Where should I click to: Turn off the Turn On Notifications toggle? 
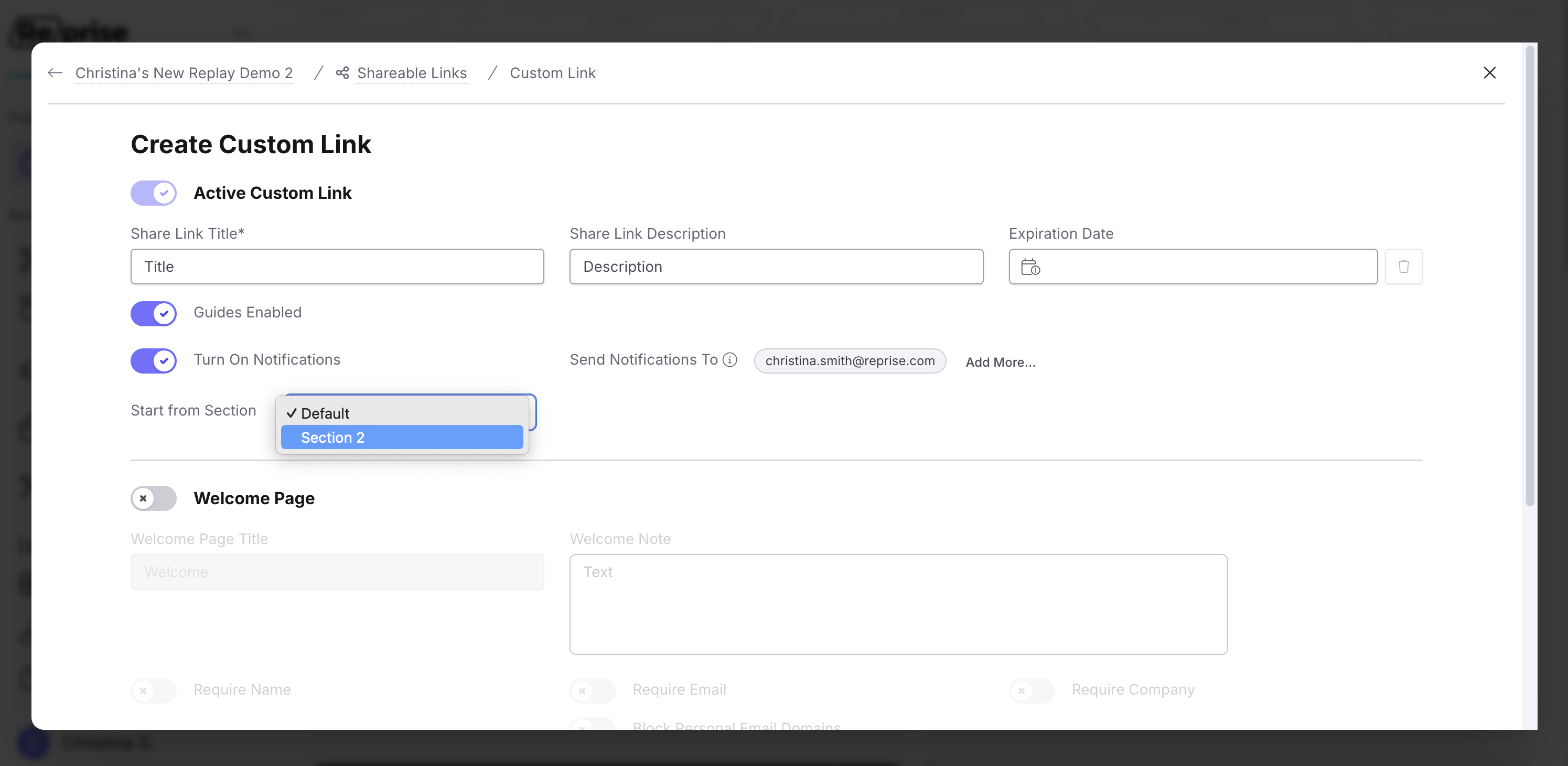[x=153, y=360]
